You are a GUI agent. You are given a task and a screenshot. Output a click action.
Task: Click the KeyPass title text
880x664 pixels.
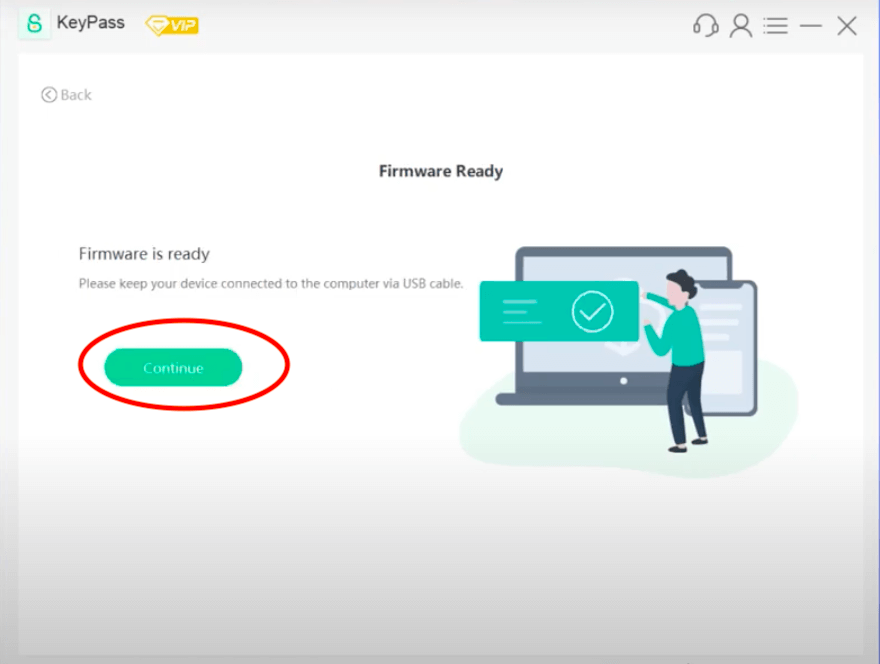coord(91,23)
